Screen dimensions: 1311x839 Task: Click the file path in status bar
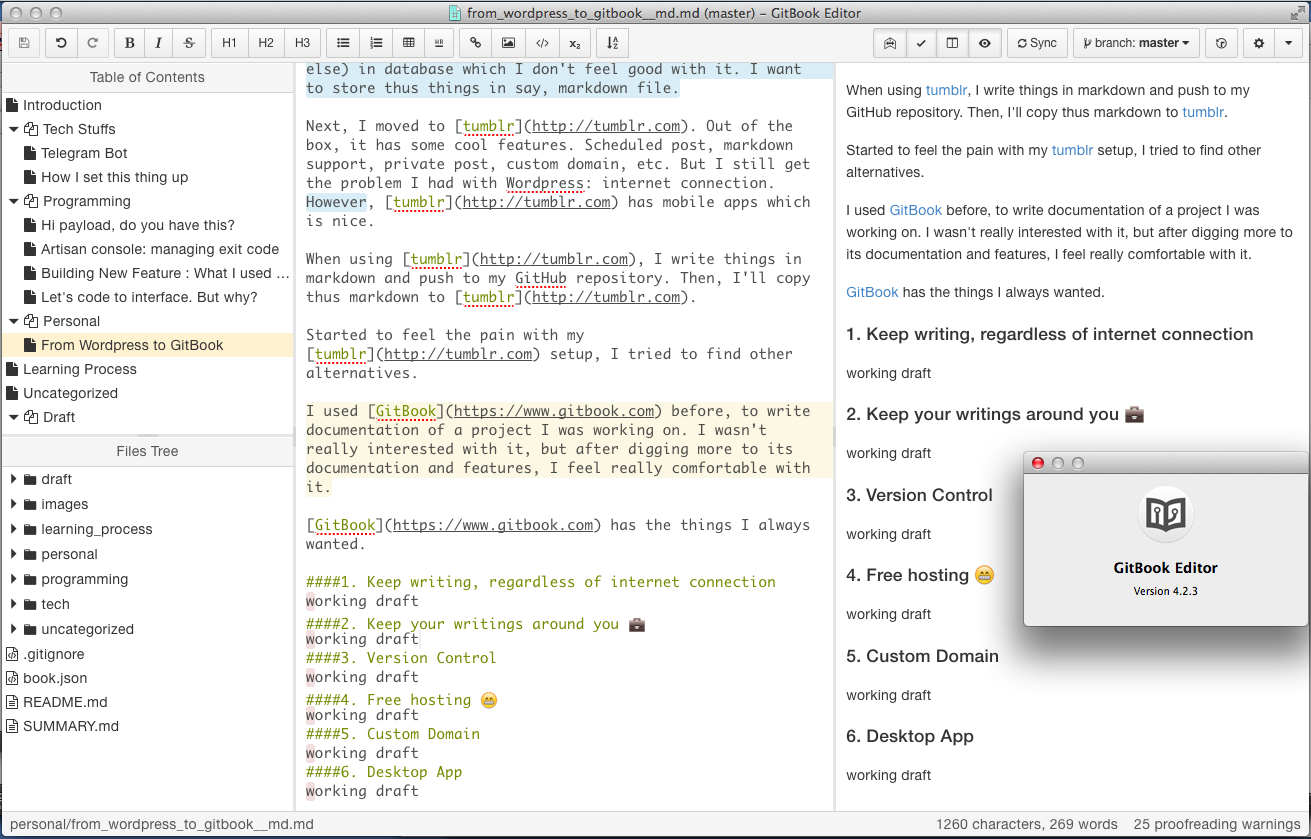pyautogui.click(x=162, y=825)
